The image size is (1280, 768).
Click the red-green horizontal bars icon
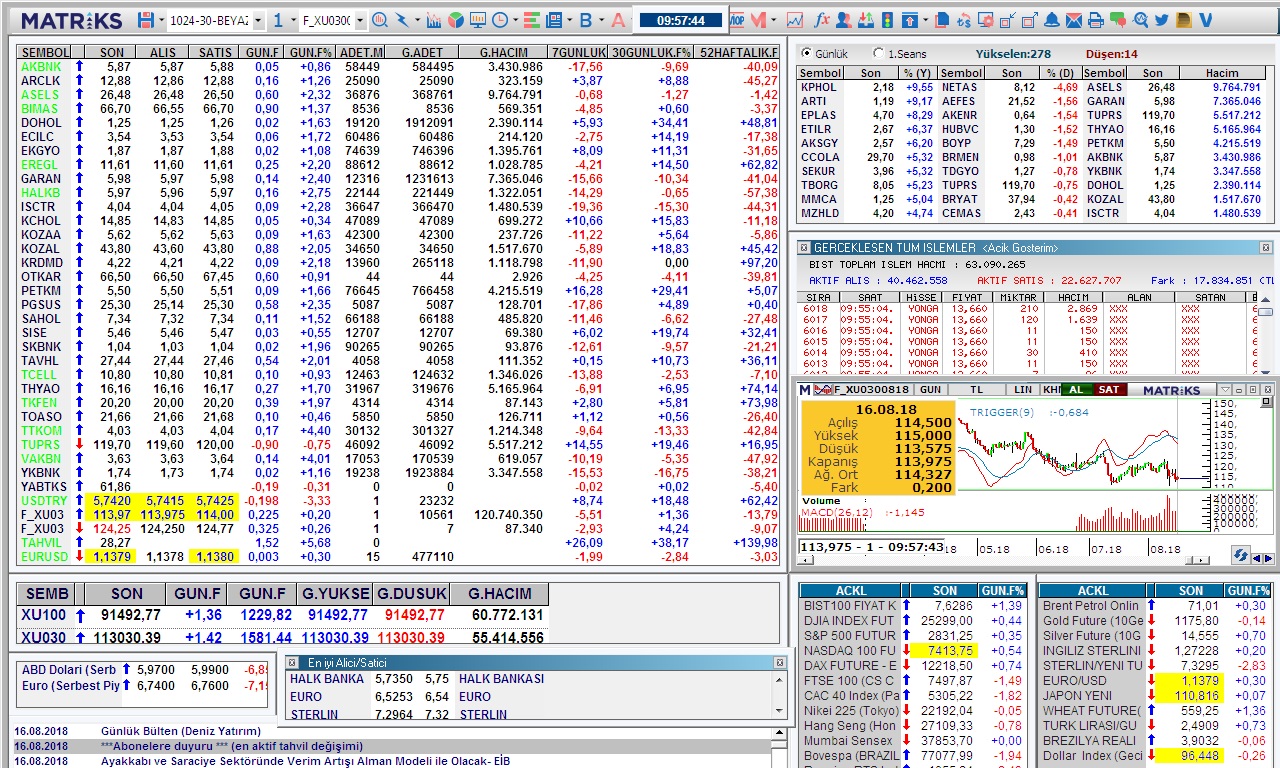click(x=530, y=20)
